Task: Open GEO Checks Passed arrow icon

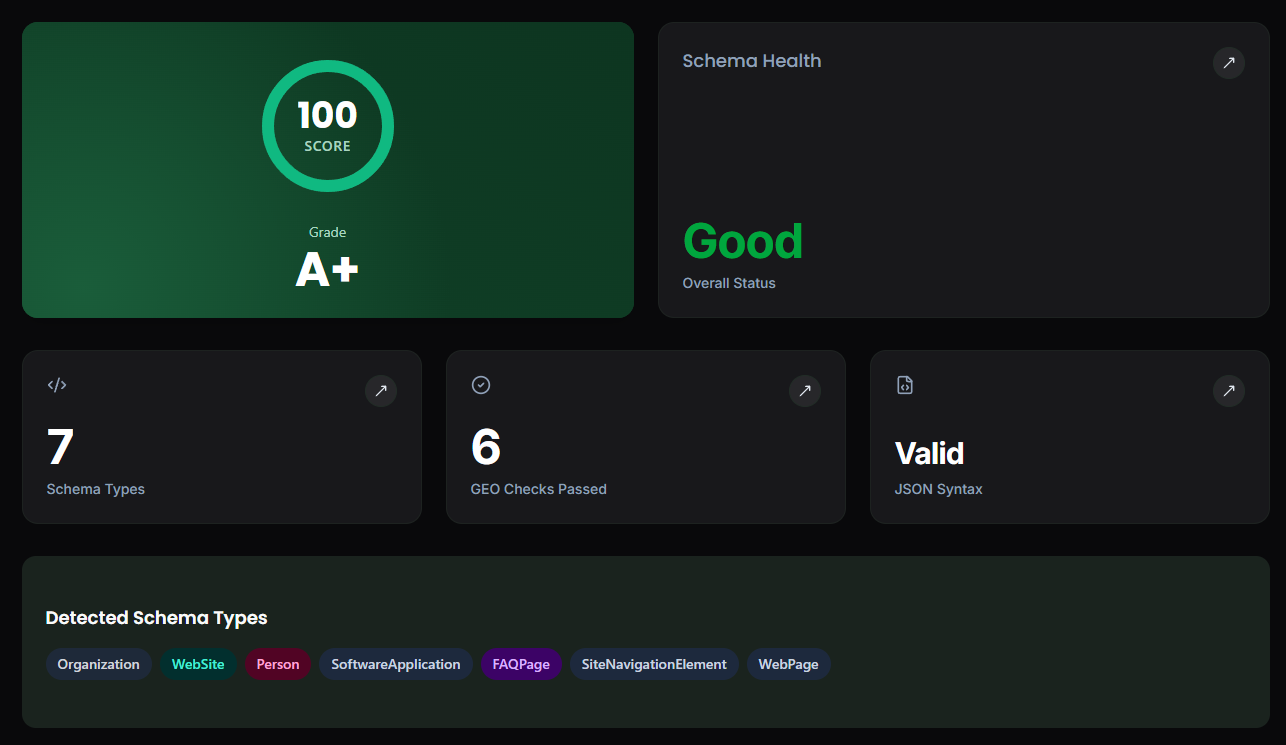Action: tap(805, 391)
